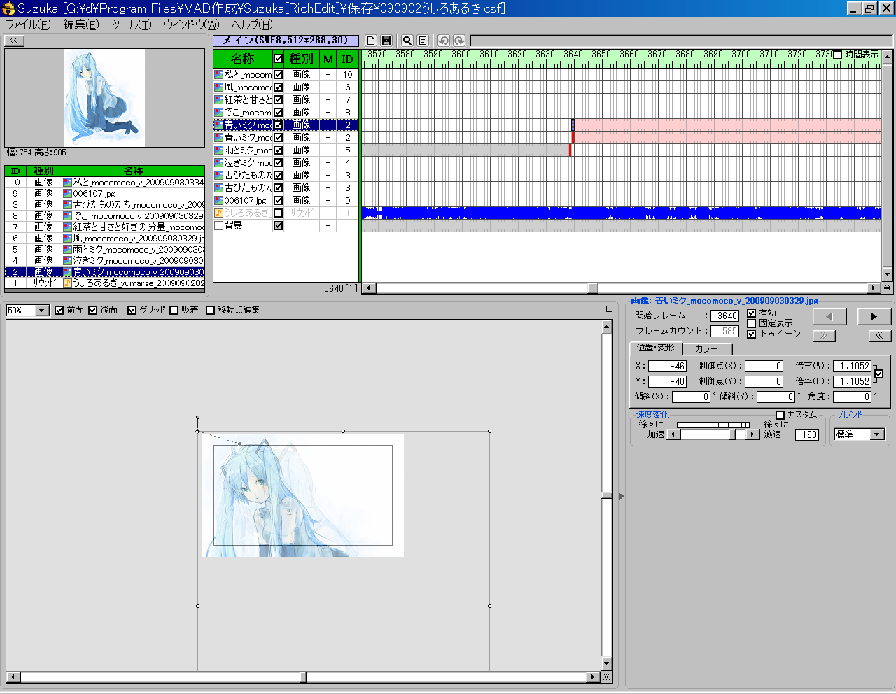Click the magnifier zoom toolbar icon
The width and height of the screenshot is (896, 694).
(407, 41)
